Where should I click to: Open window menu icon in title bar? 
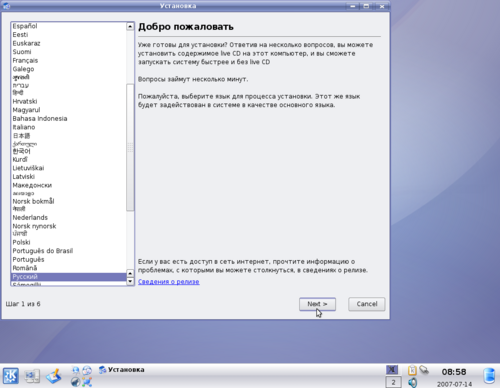pos(7,6)
